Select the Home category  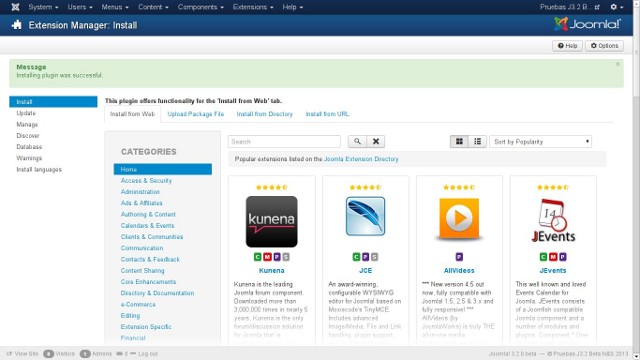(x=162, y=169)
